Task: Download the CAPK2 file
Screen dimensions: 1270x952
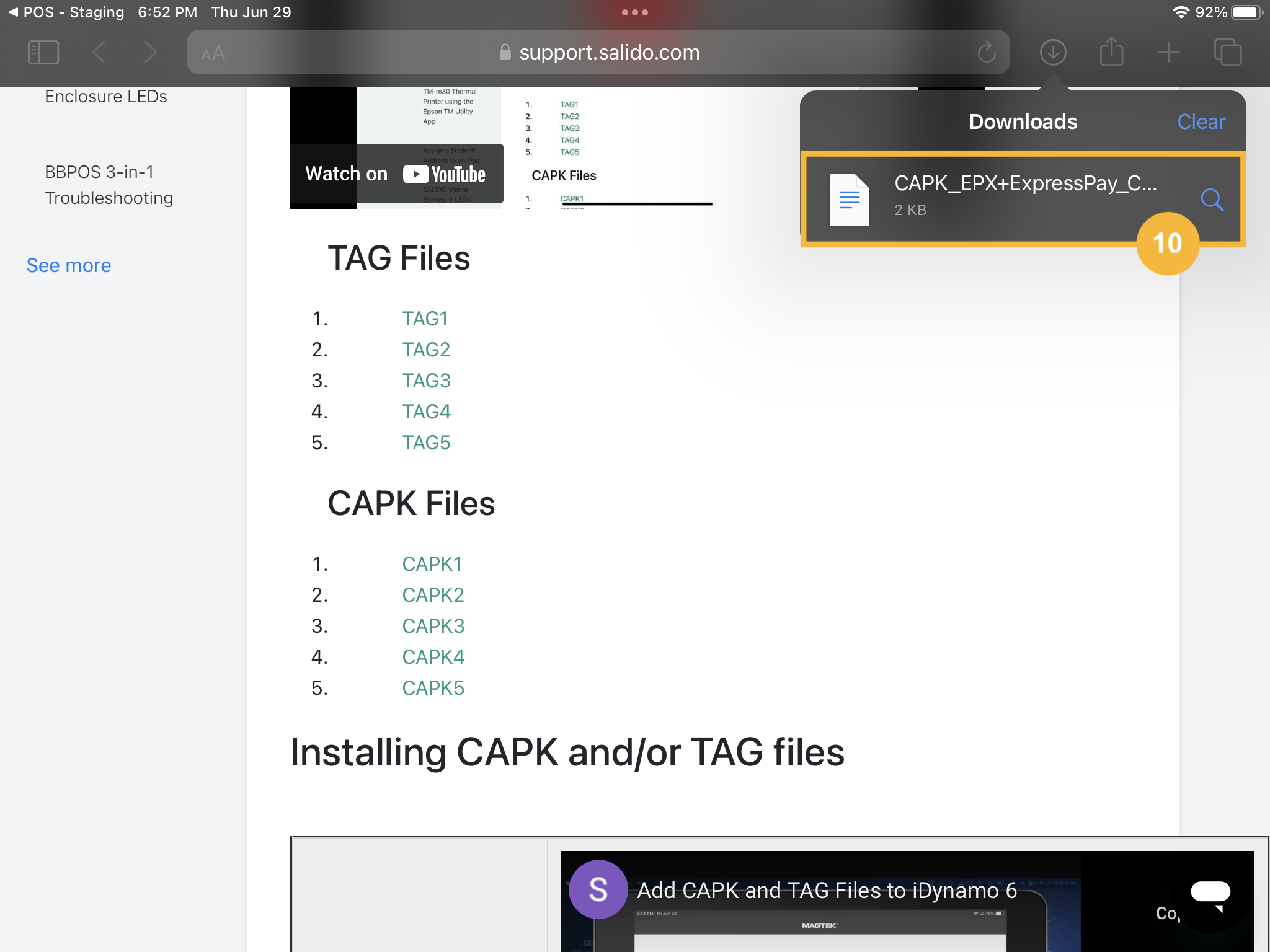Action: click(433, 595)
